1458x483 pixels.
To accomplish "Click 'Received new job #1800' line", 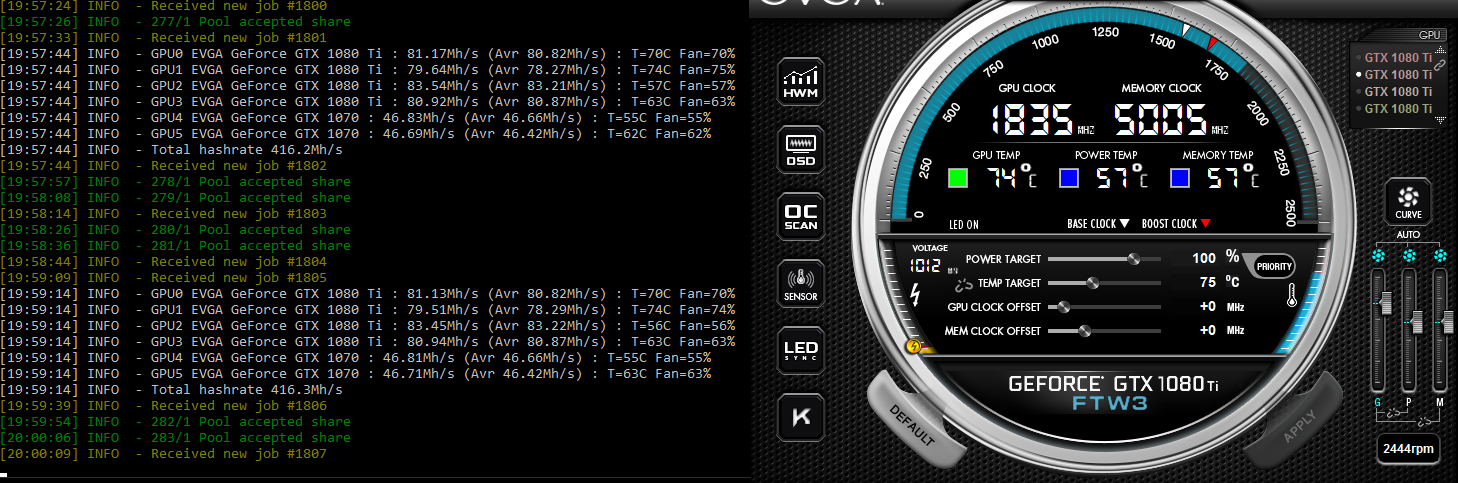I will pyautogui.click(x=238, y=6).
